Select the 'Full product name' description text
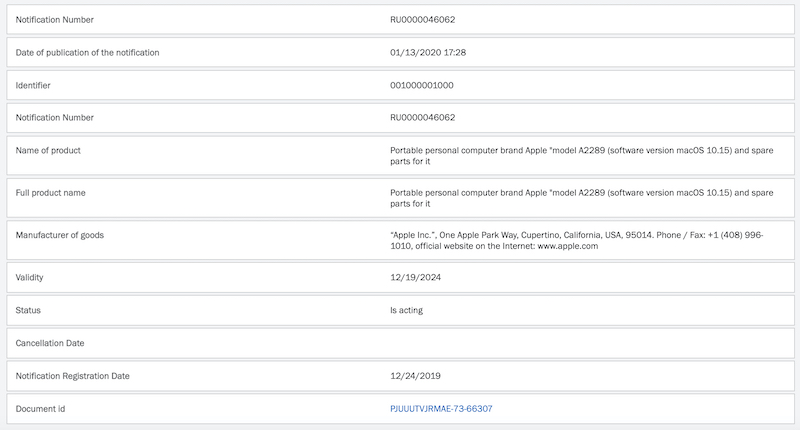This screenshot has height=430, width=800. coord(582,198)
